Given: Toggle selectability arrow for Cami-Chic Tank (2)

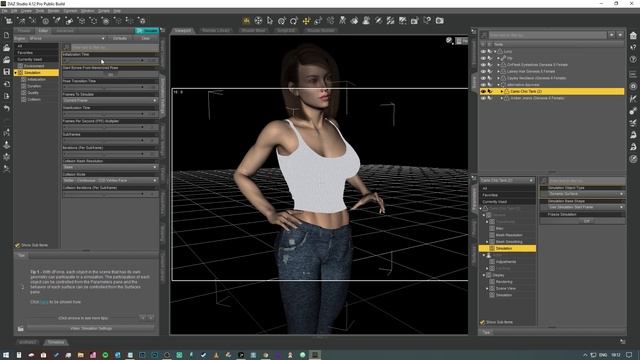Looking at the screenshot, I should (x=490, y=91).
